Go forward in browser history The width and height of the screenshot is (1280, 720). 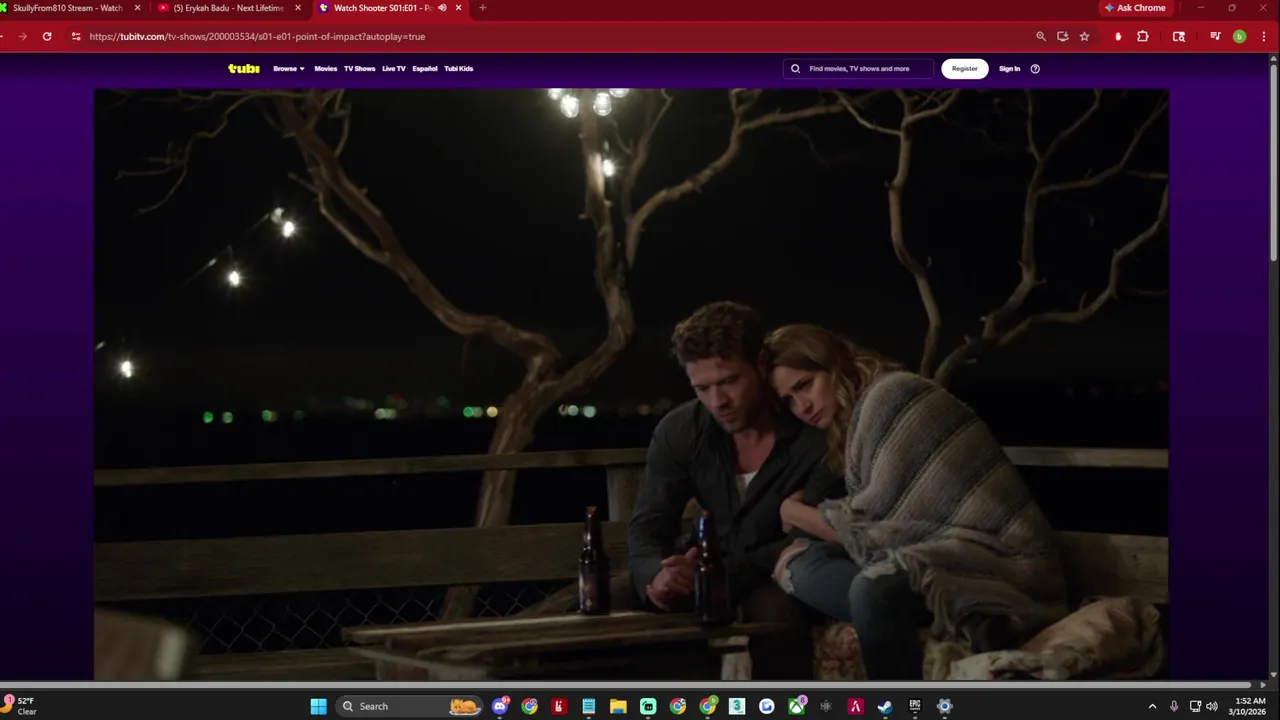tap(22, 36)
